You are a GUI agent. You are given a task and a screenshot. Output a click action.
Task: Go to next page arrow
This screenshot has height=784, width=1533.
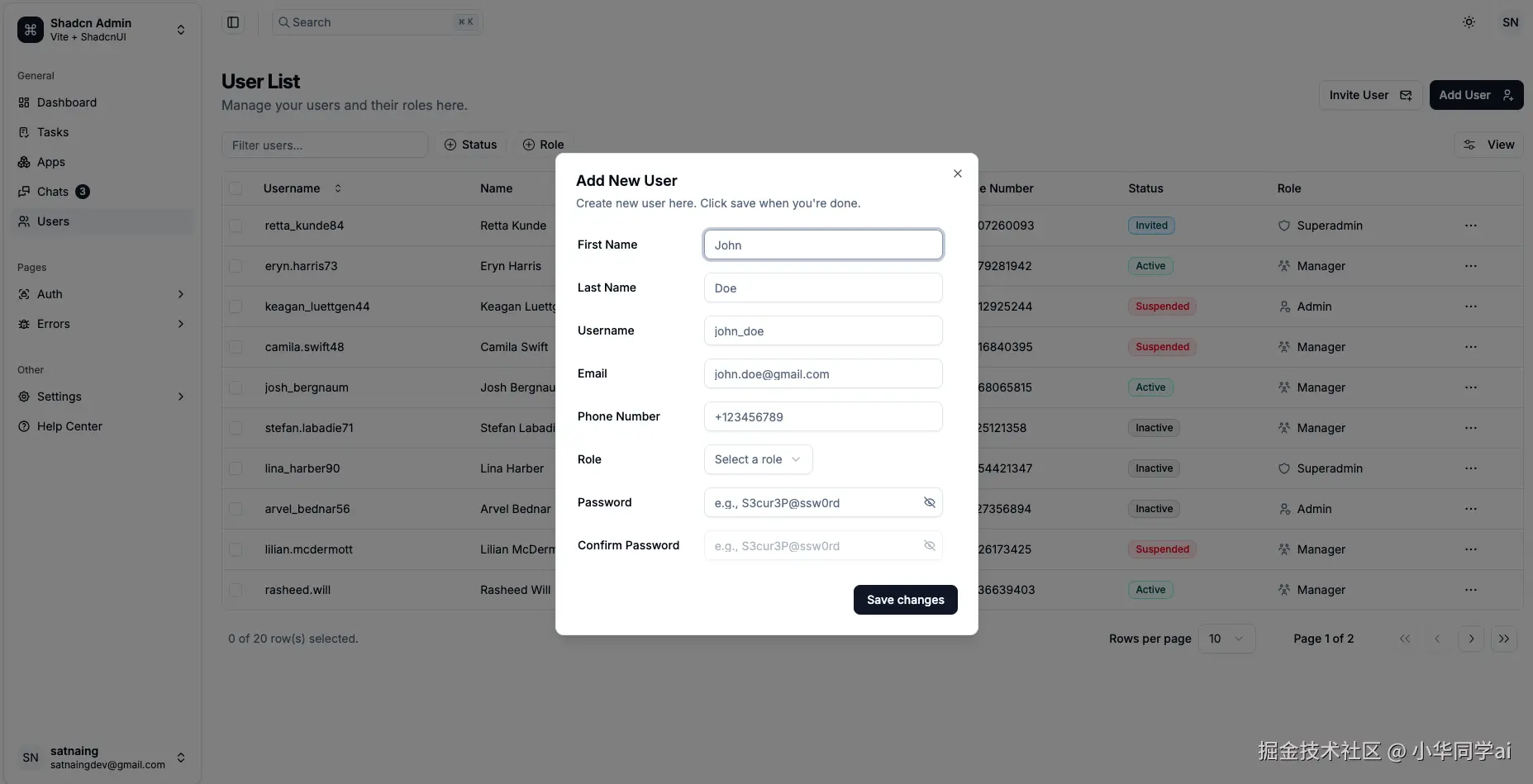click(x=1471, y=639)
